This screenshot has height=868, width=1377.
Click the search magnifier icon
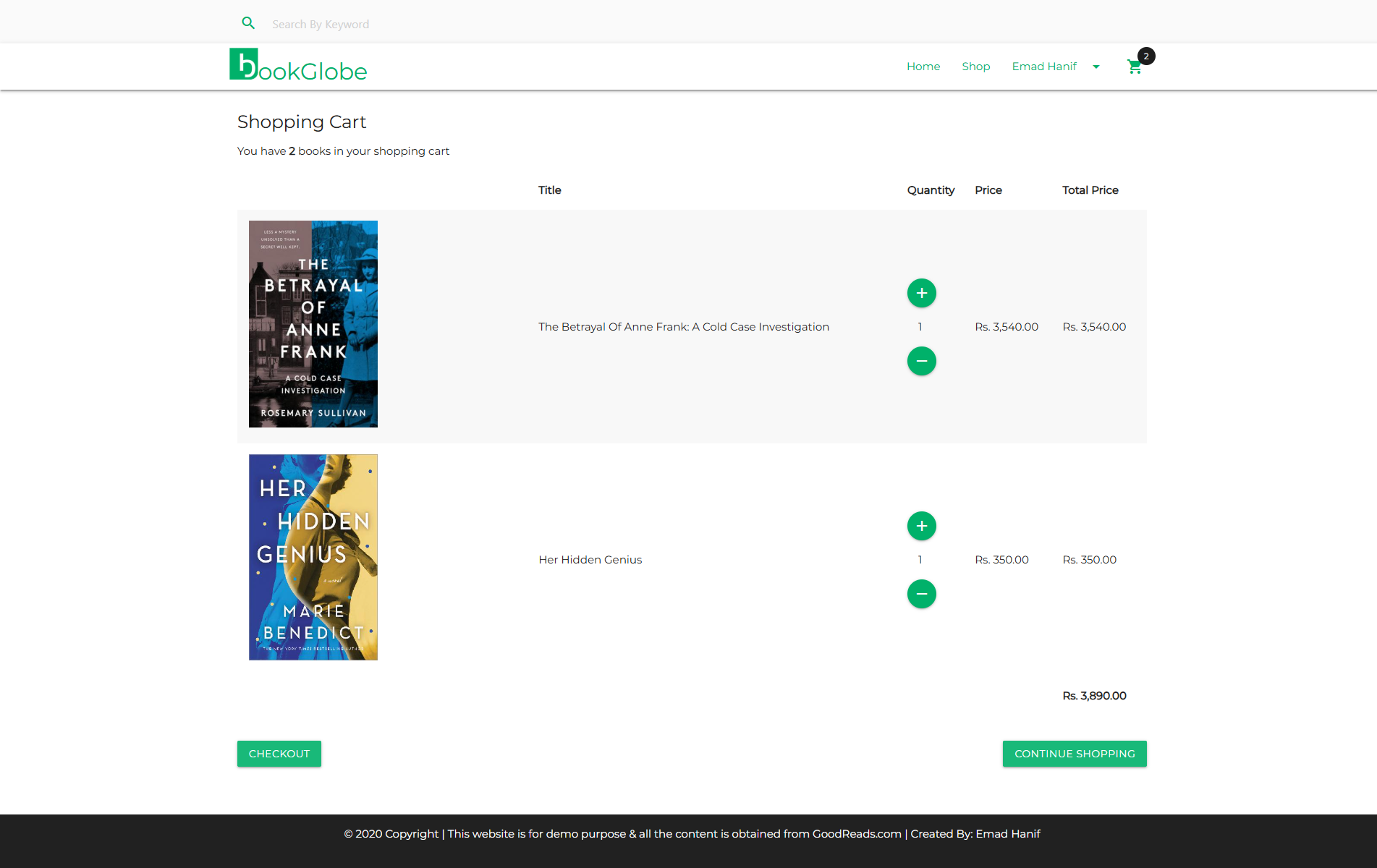tap(248, 23)
